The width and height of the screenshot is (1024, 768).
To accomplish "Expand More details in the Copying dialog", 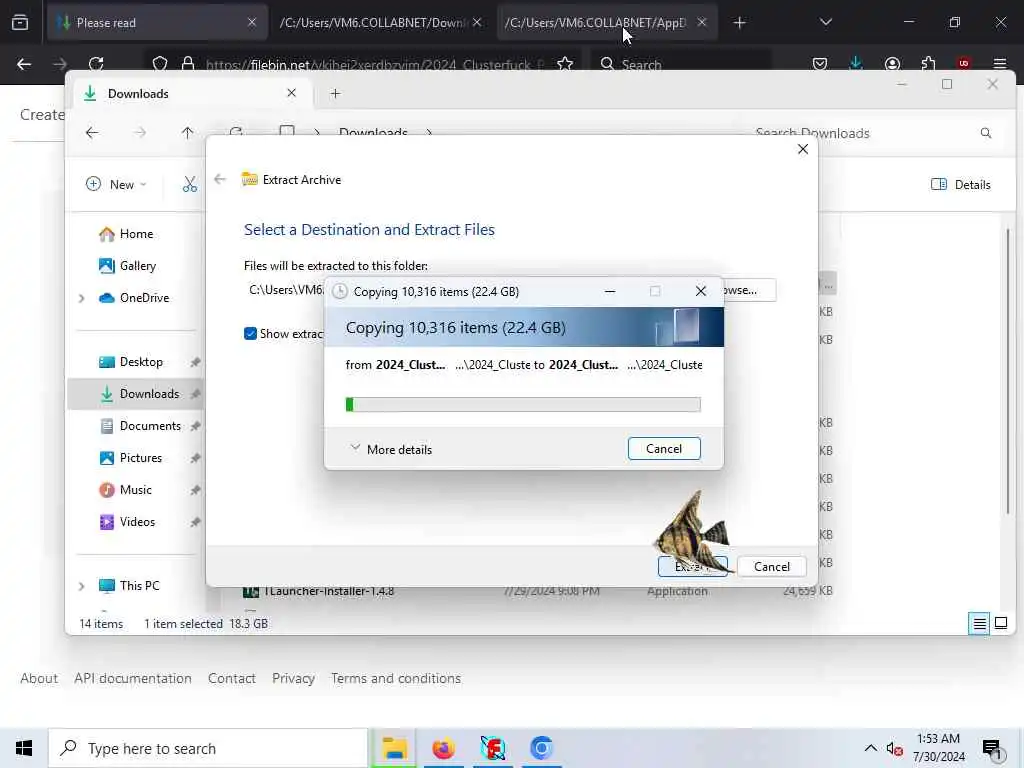I will coord(391,449).
